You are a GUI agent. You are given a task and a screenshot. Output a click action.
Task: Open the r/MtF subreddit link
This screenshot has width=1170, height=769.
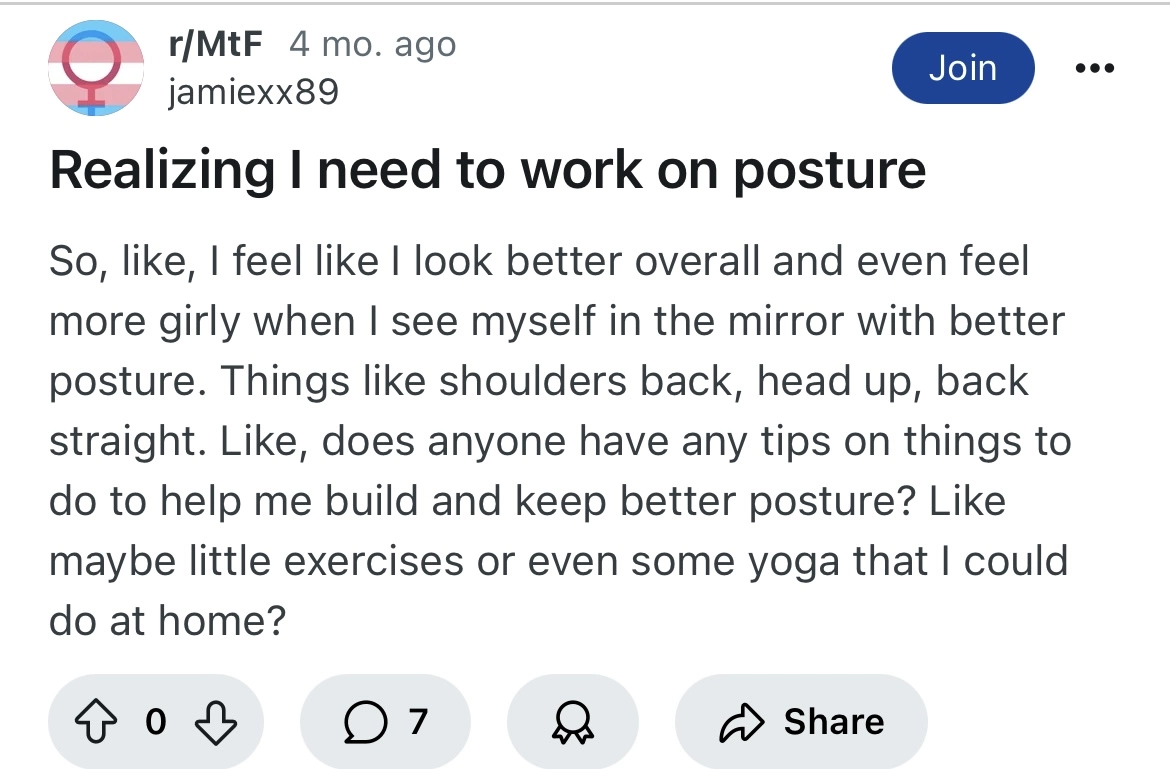218,45
